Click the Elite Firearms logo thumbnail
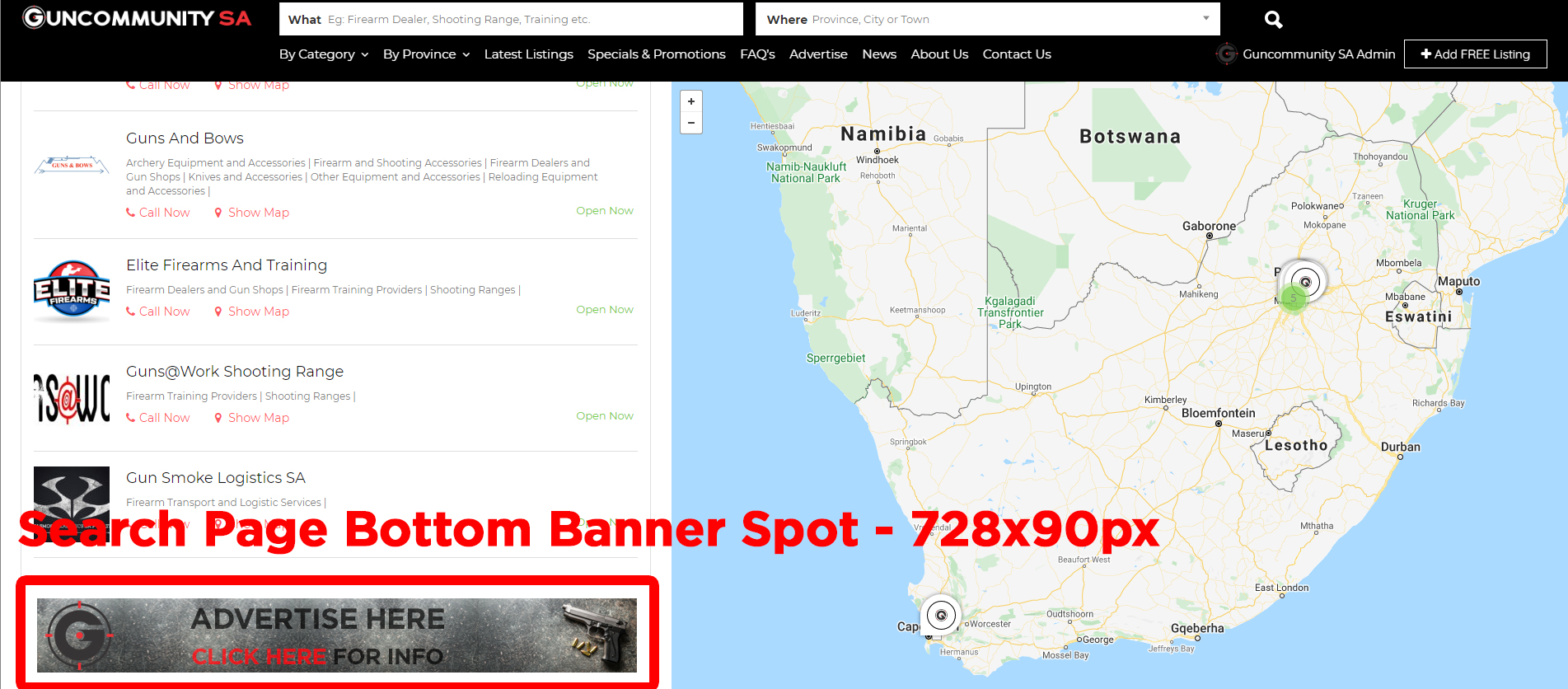Screen dimensions: 1568x689 (72, 291)
